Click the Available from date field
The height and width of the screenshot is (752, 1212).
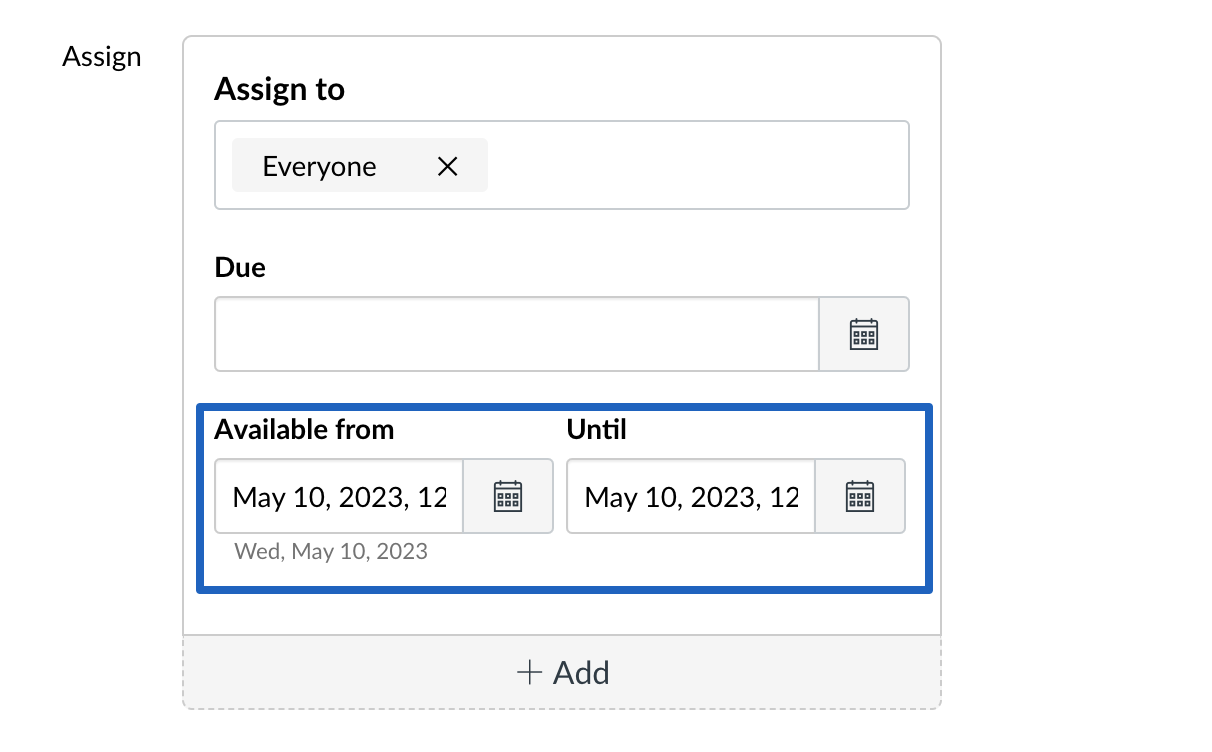[339, 496]
